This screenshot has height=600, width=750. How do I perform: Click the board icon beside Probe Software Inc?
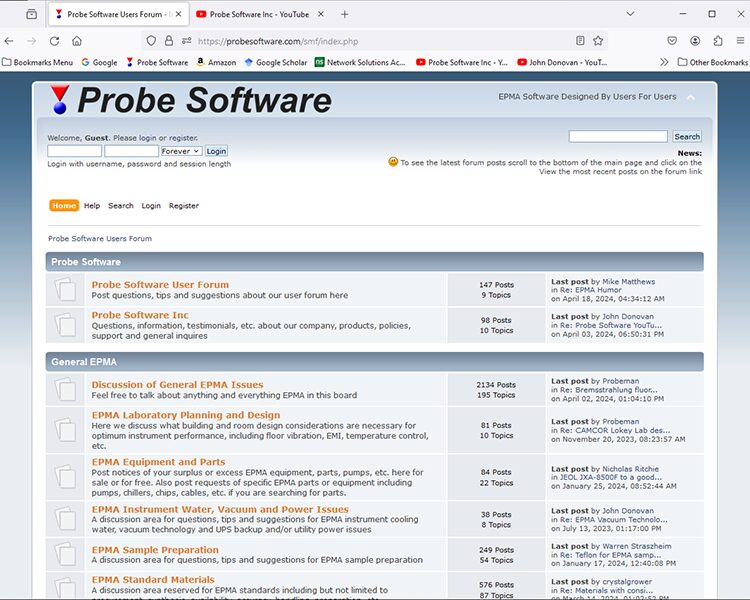65,325
